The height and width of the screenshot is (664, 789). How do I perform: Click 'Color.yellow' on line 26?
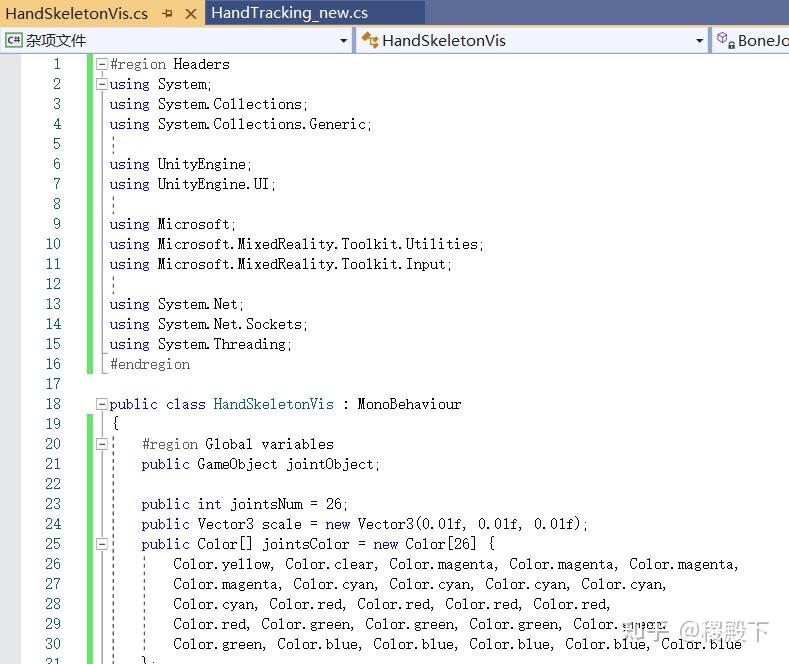click(221, 564)
